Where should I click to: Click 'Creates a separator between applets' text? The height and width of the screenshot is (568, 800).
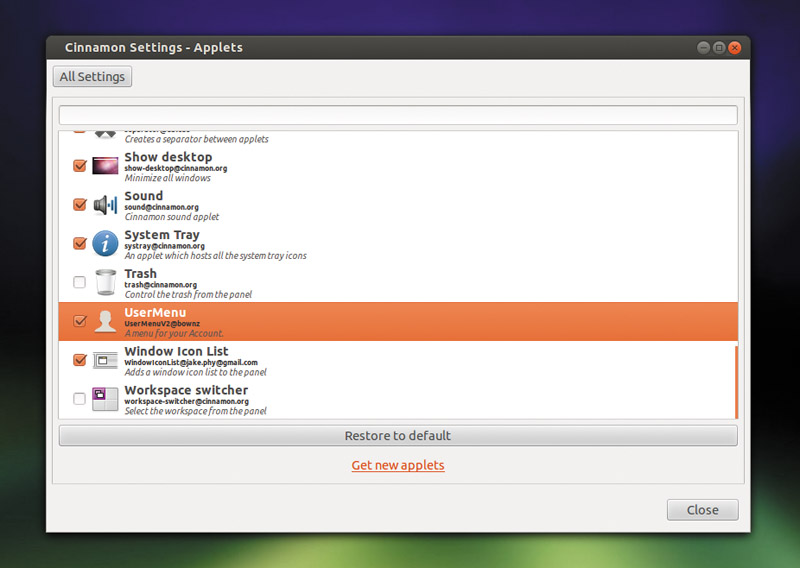tap(196, 139)
